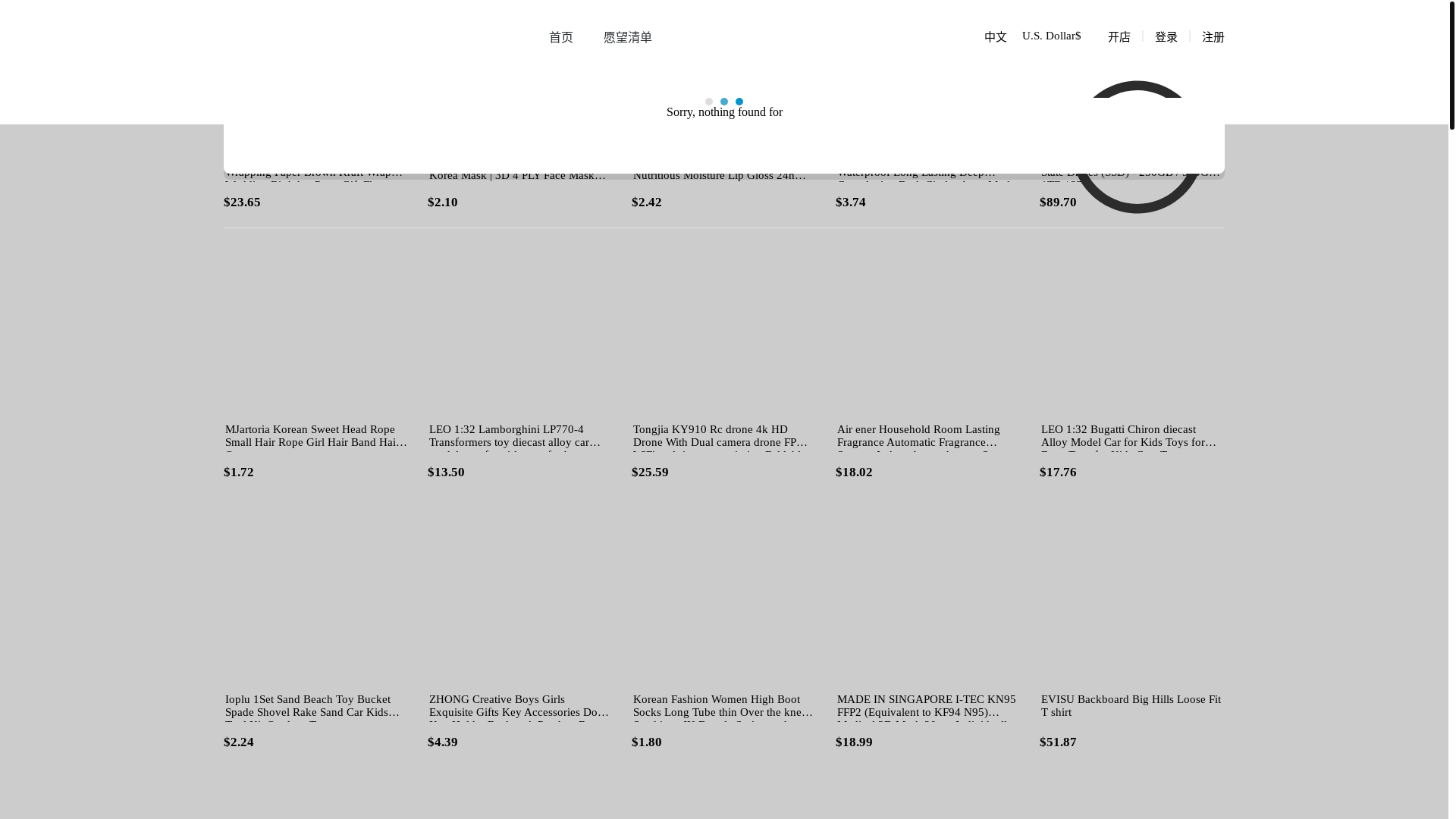Click the $17.76 Bugatti price
Screen dimensions: 1456x819
point(1058,472)
